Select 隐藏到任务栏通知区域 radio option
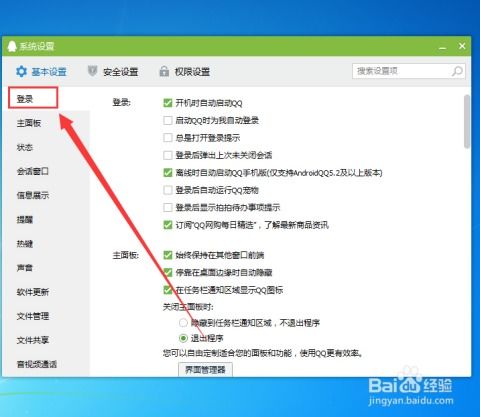 pos(183,322)
